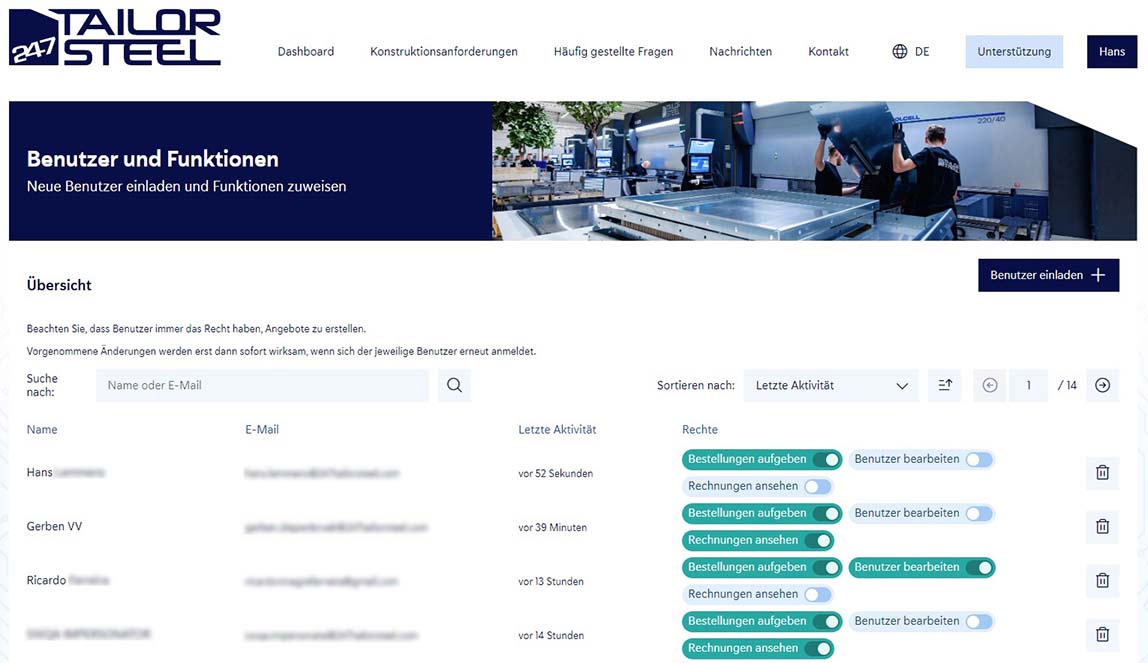Delete user Hans with trash icon

[x=1102, y=472]
